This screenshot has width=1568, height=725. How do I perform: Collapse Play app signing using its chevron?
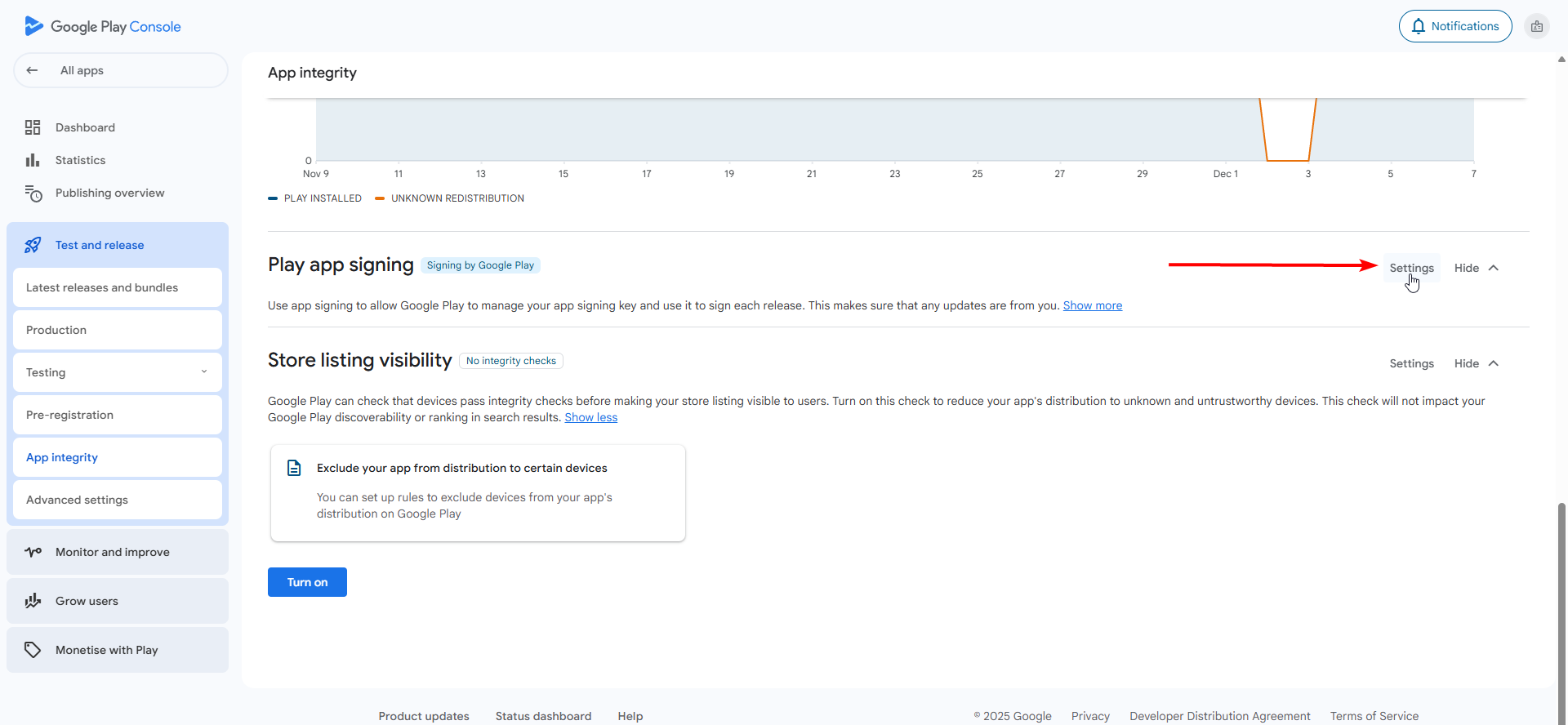coord(1494,268)
